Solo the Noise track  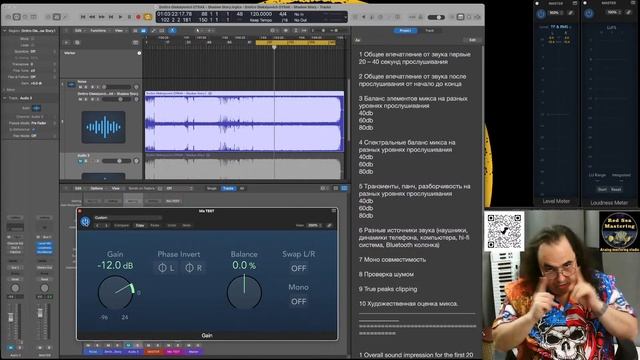point(86,87)
